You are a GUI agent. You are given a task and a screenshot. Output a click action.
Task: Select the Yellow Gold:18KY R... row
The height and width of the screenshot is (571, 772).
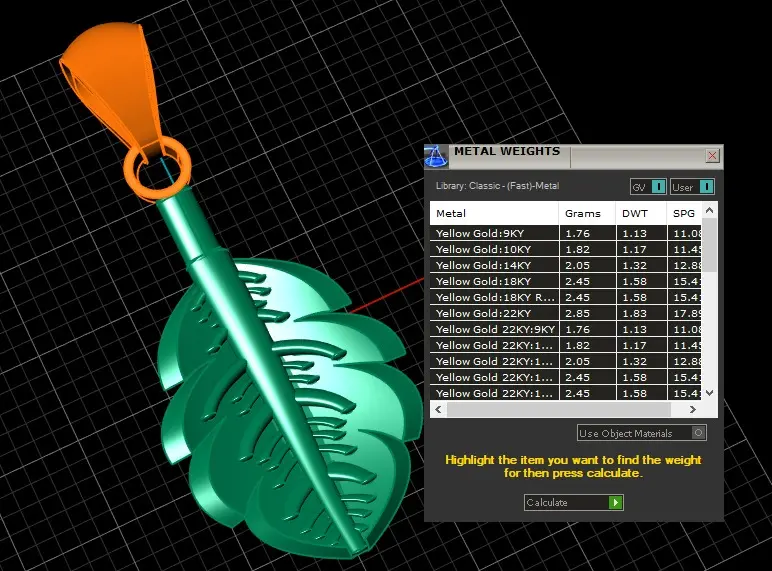pos(566,297)
